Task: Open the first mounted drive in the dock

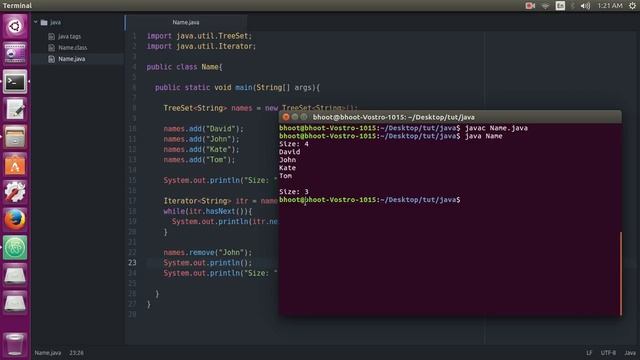Action: pos(15,275)
